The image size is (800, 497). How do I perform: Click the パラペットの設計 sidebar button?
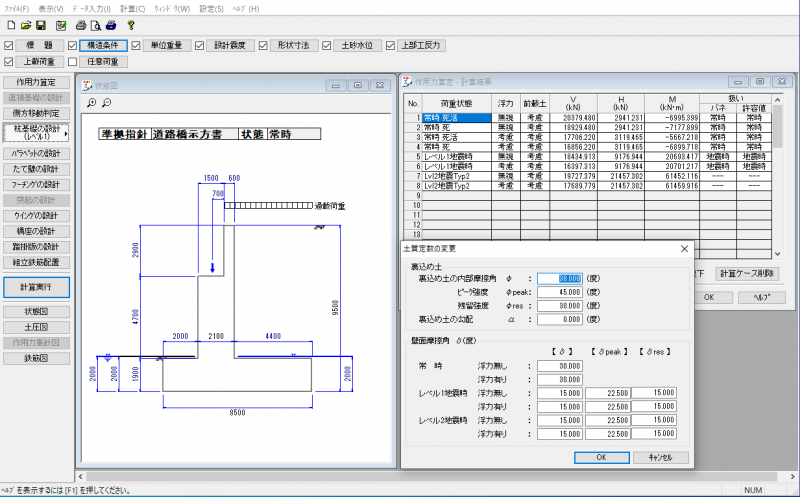[36, 154]
